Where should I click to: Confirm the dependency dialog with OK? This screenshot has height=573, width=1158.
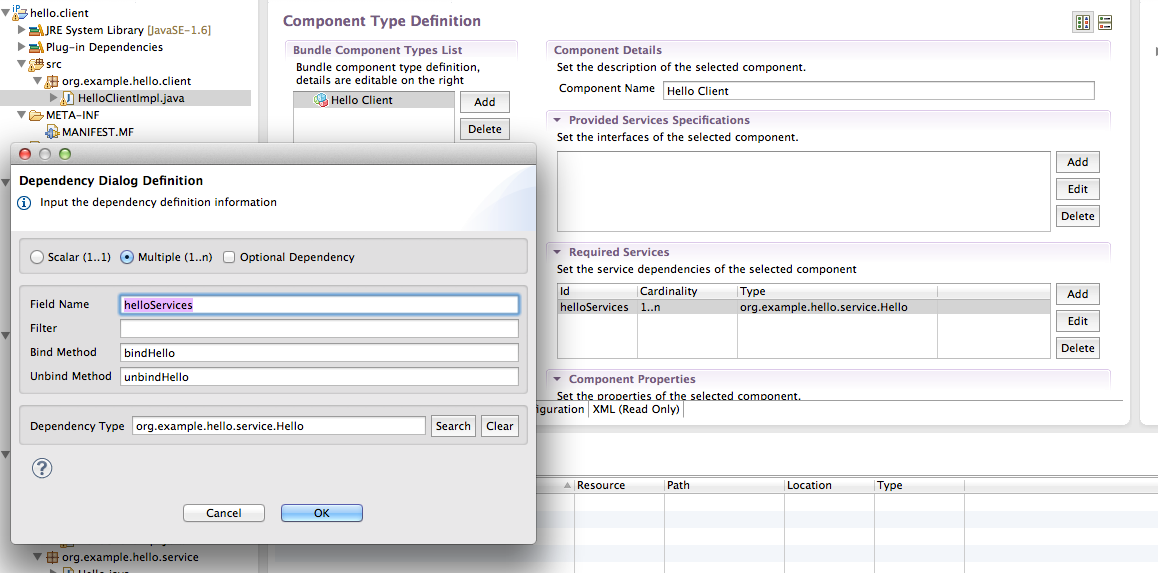[x=322, y=513]
